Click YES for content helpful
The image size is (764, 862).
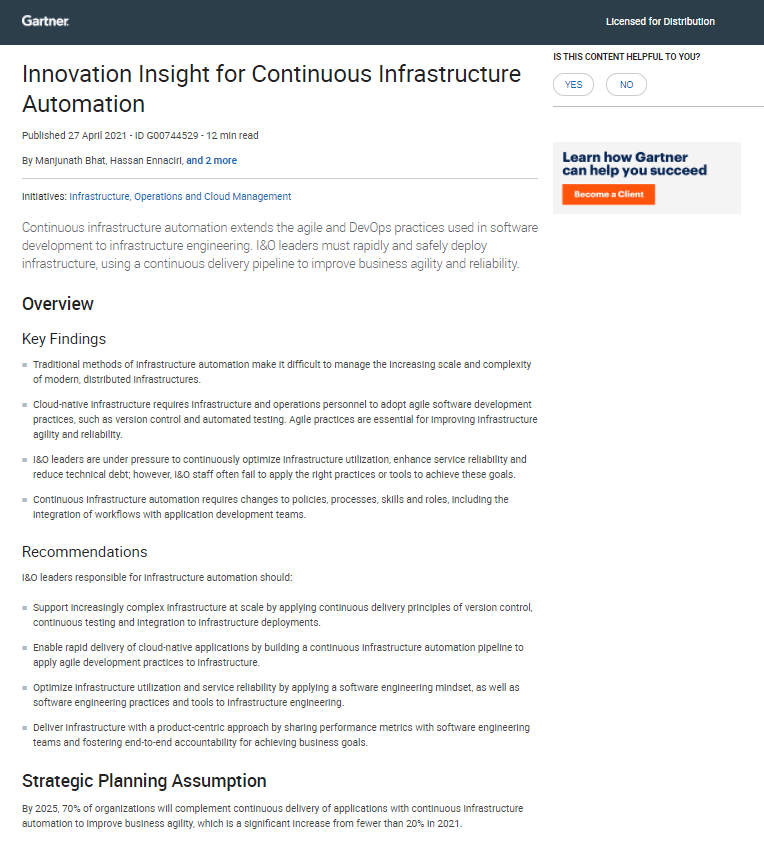tap(573, 85)
